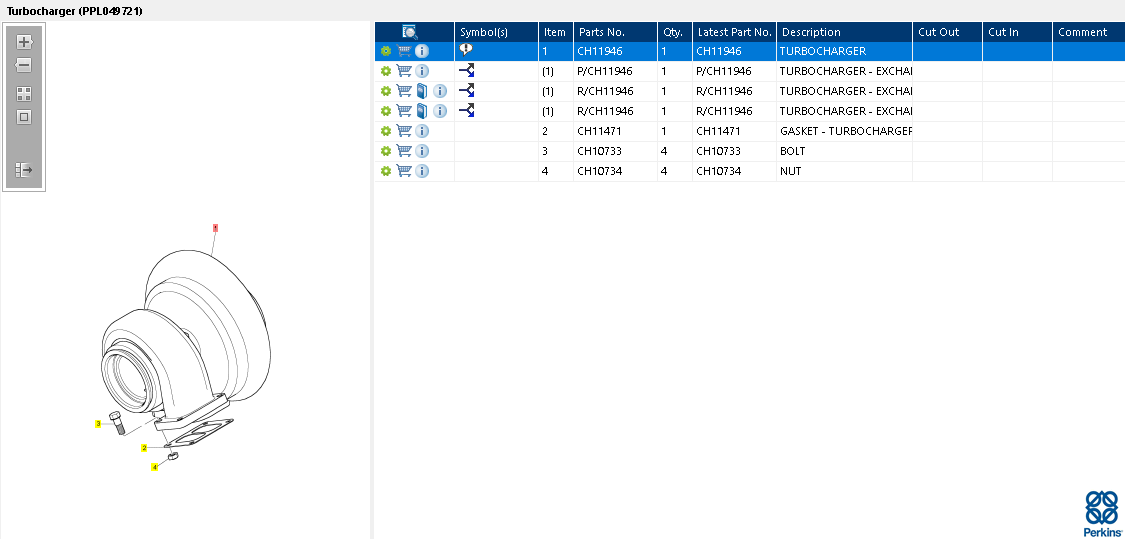Screen dimensions: 1125x539
Task: Click green gear icon for GASKET CH11471
Action: click(x=386, y=131)
